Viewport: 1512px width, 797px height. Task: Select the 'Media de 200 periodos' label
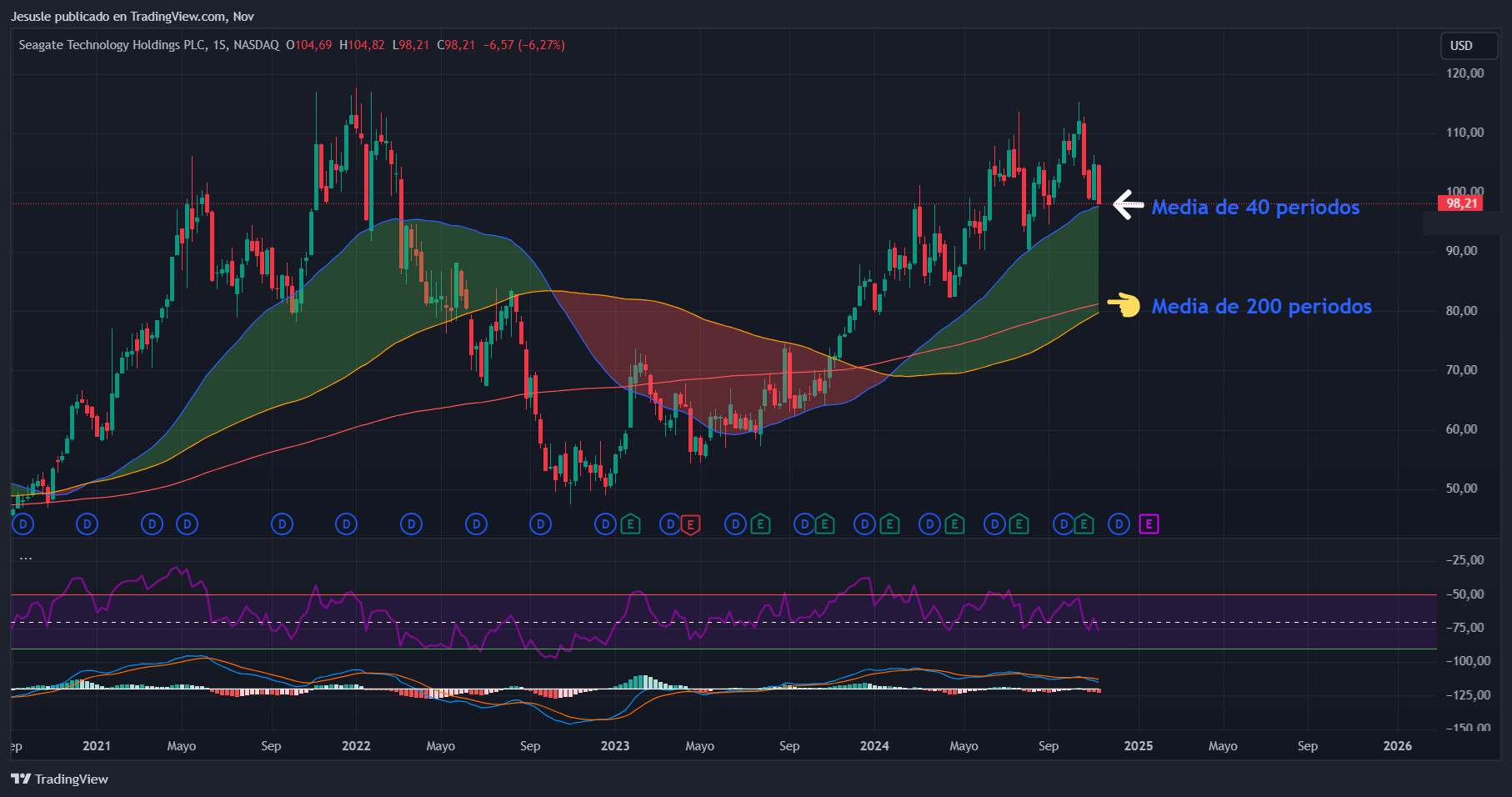pyautogui.click(x=1261, y=306)
